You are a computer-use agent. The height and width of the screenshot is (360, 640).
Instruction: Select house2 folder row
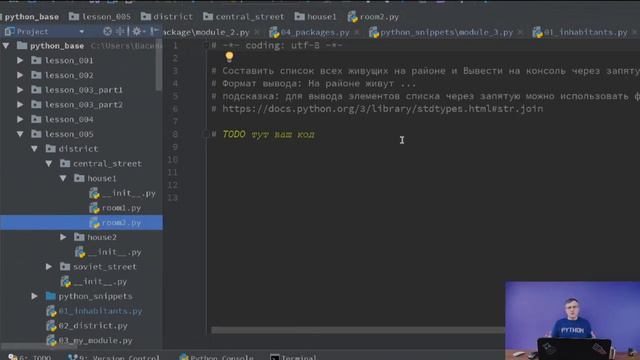[x=81, y=237]
